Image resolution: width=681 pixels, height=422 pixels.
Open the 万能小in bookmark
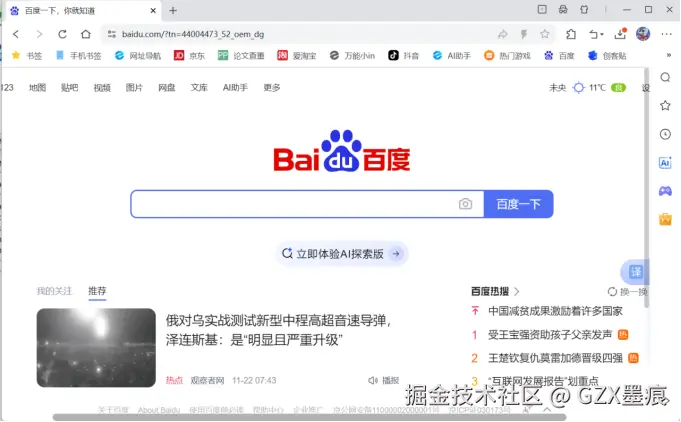352,56
